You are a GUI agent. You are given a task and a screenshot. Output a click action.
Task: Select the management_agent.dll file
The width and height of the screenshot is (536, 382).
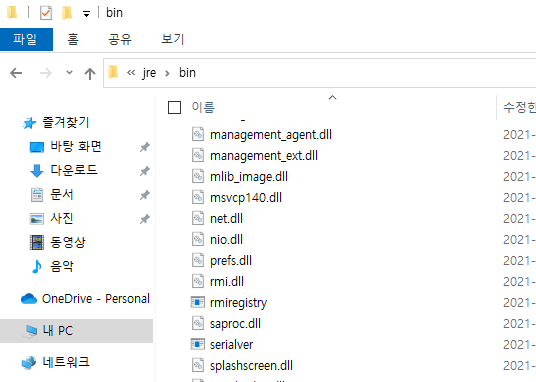[x=271, y=135]
